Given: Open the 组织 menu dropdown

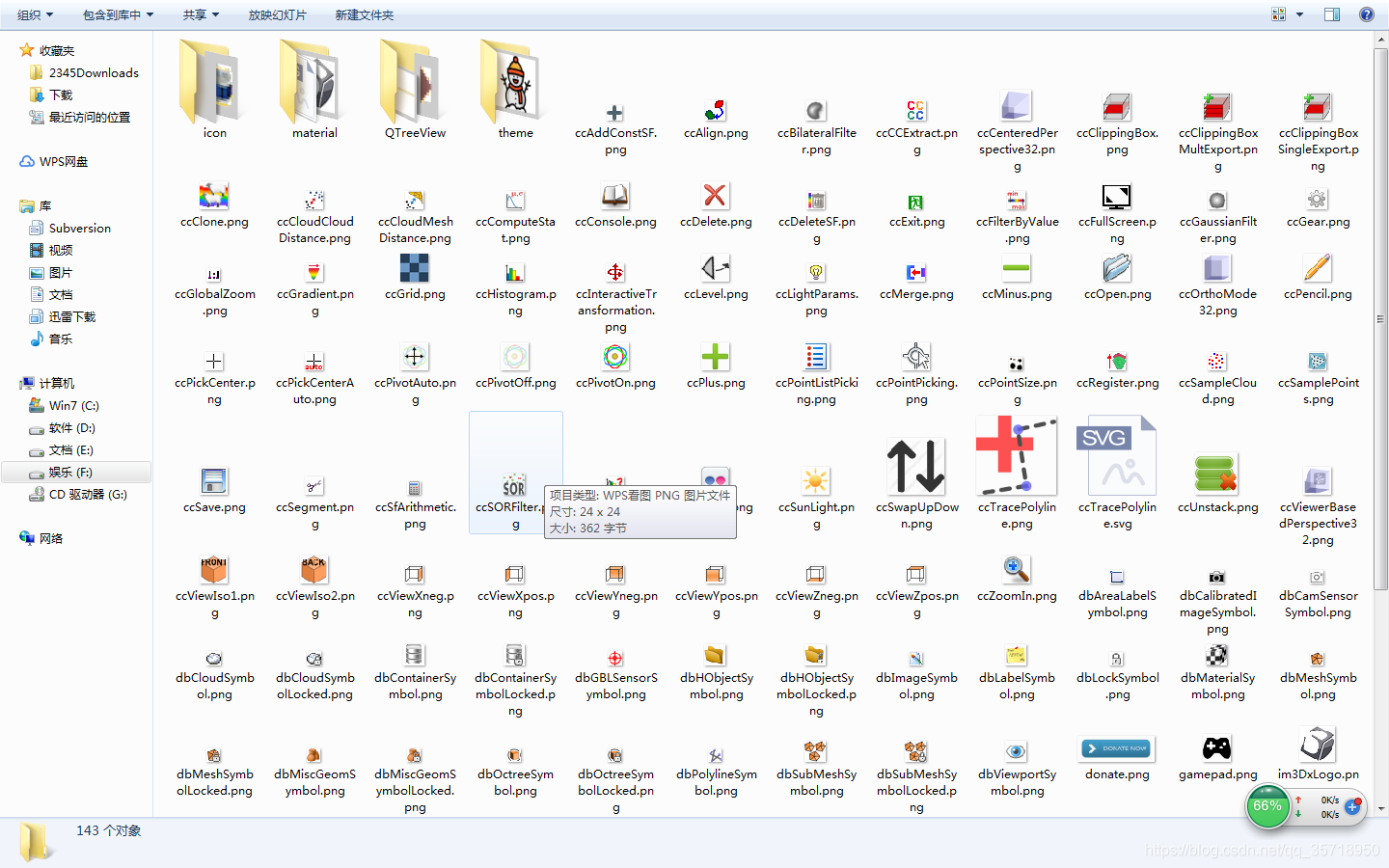Looking at the screenshot, I should [x=35, y=15].
